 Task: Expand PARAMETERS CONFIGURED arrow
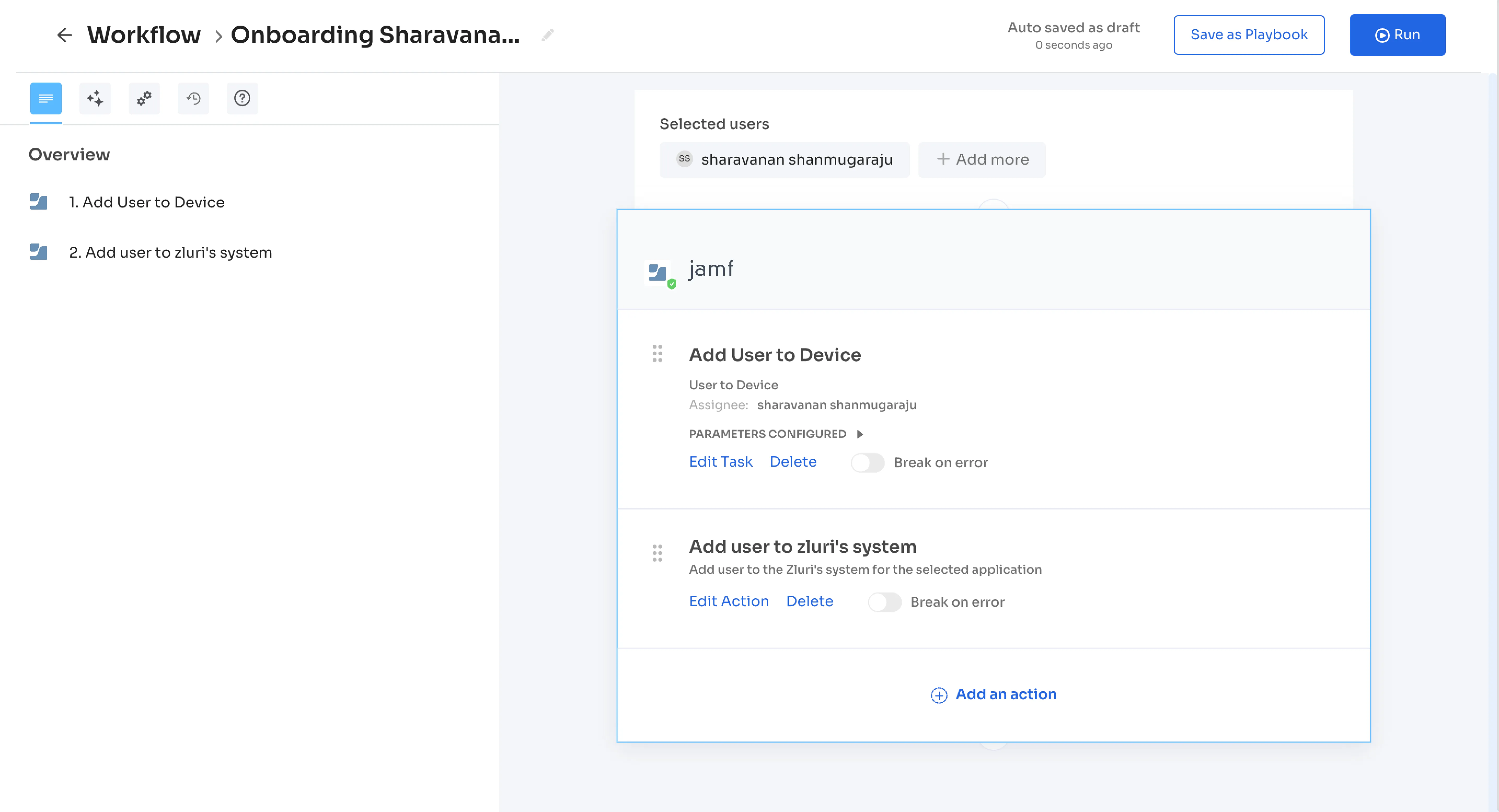point(860,434)
